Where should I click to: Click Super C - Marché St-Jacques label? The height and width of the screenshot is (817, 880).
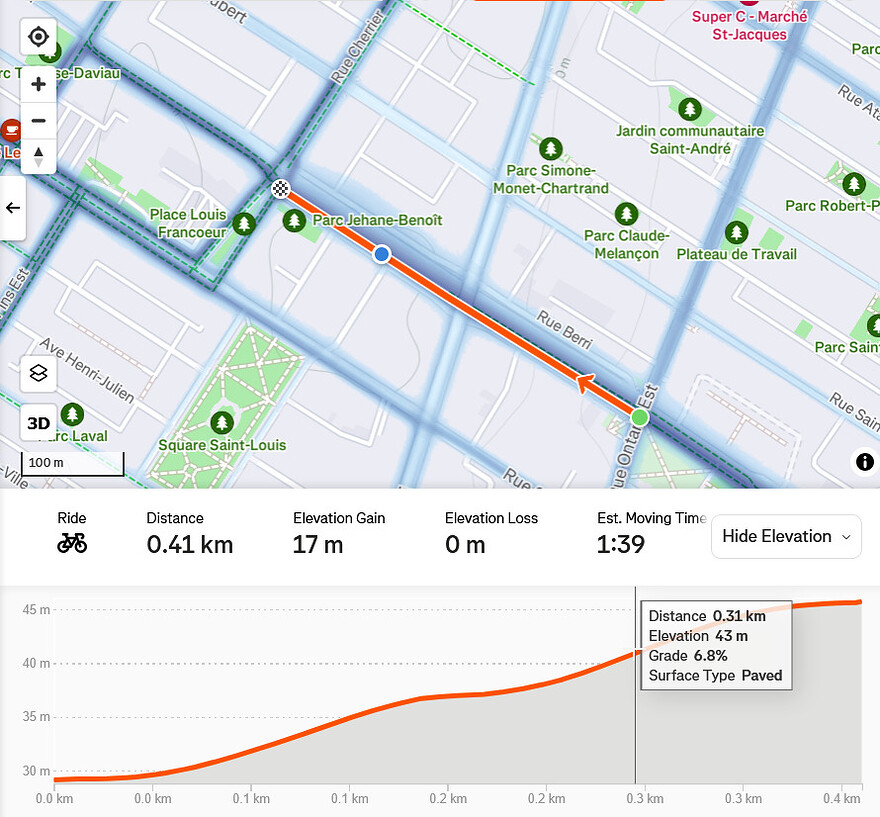click(750, 25)
